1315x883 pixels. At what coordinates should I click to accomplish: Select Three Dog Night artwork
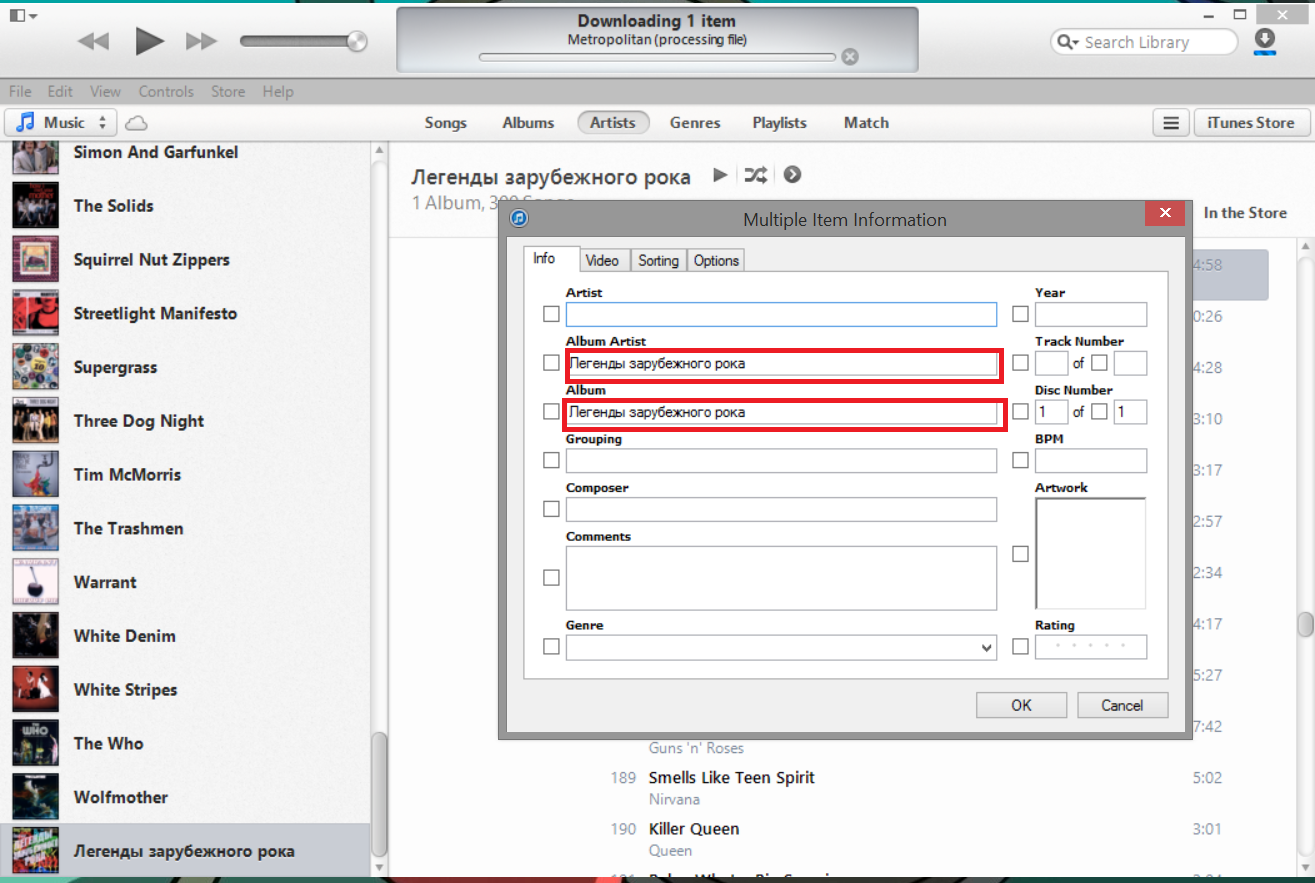[35, 421]
